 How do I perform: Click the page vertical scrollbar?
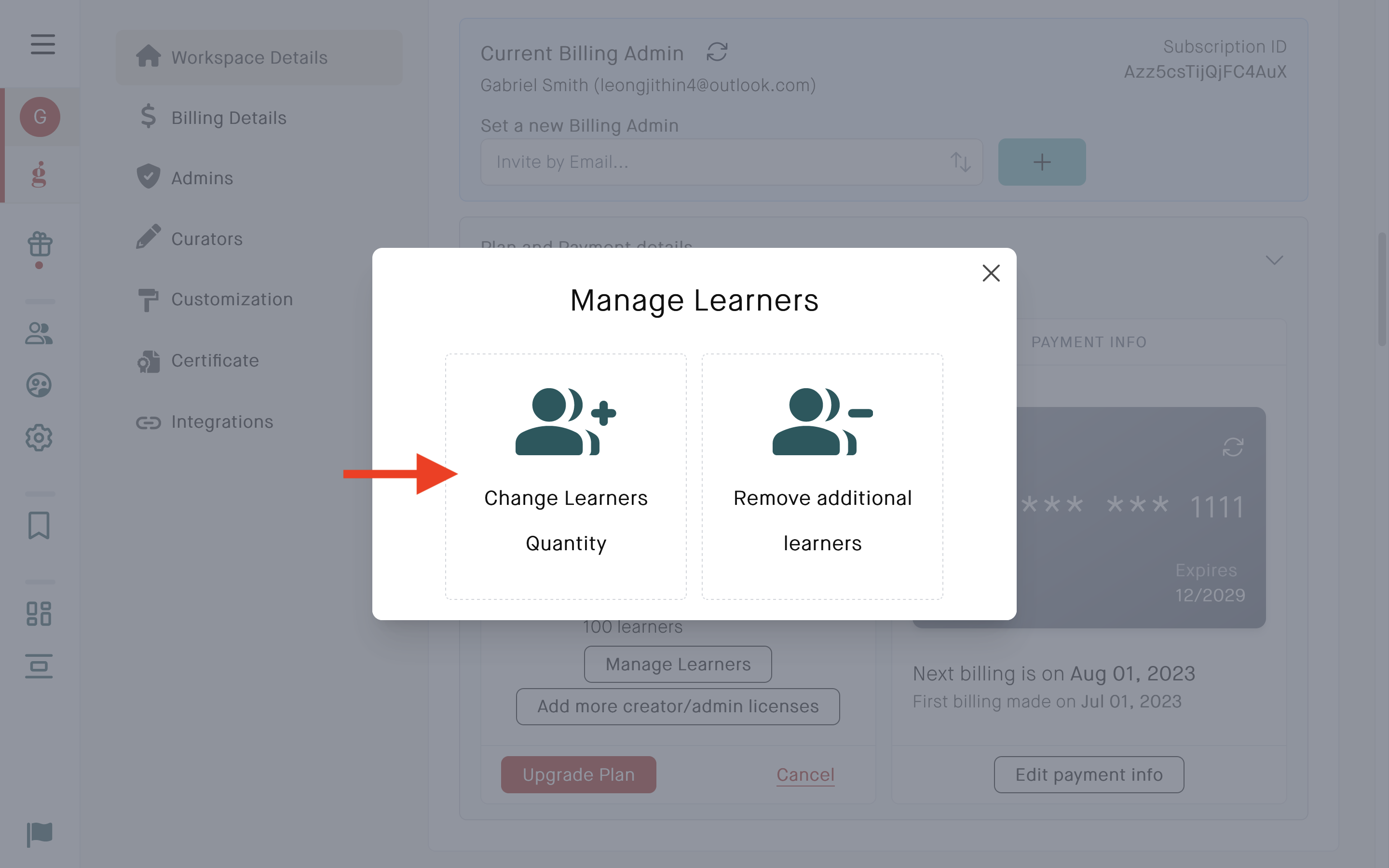1382,289
